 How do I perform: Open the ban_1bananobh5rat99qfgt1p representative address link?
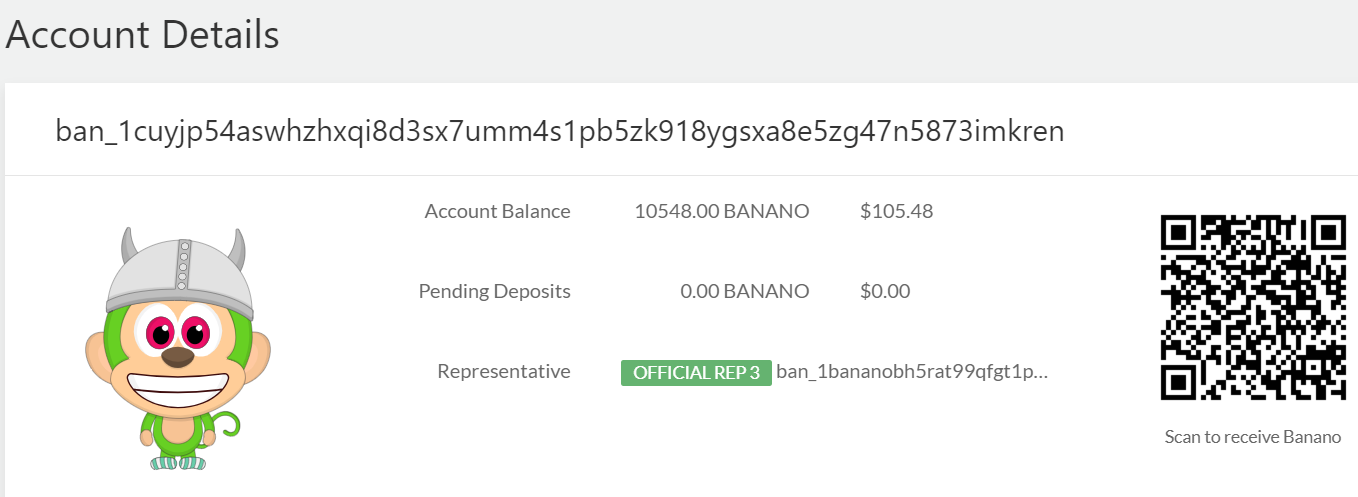pos(912,373)
